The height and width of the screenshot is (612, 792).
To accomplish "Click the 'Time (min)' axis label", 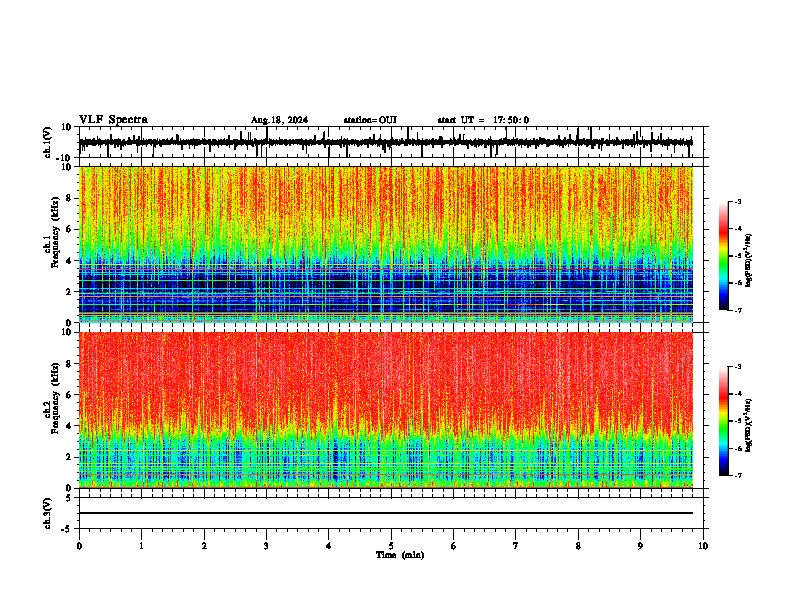I will click(x=400, y=555).
